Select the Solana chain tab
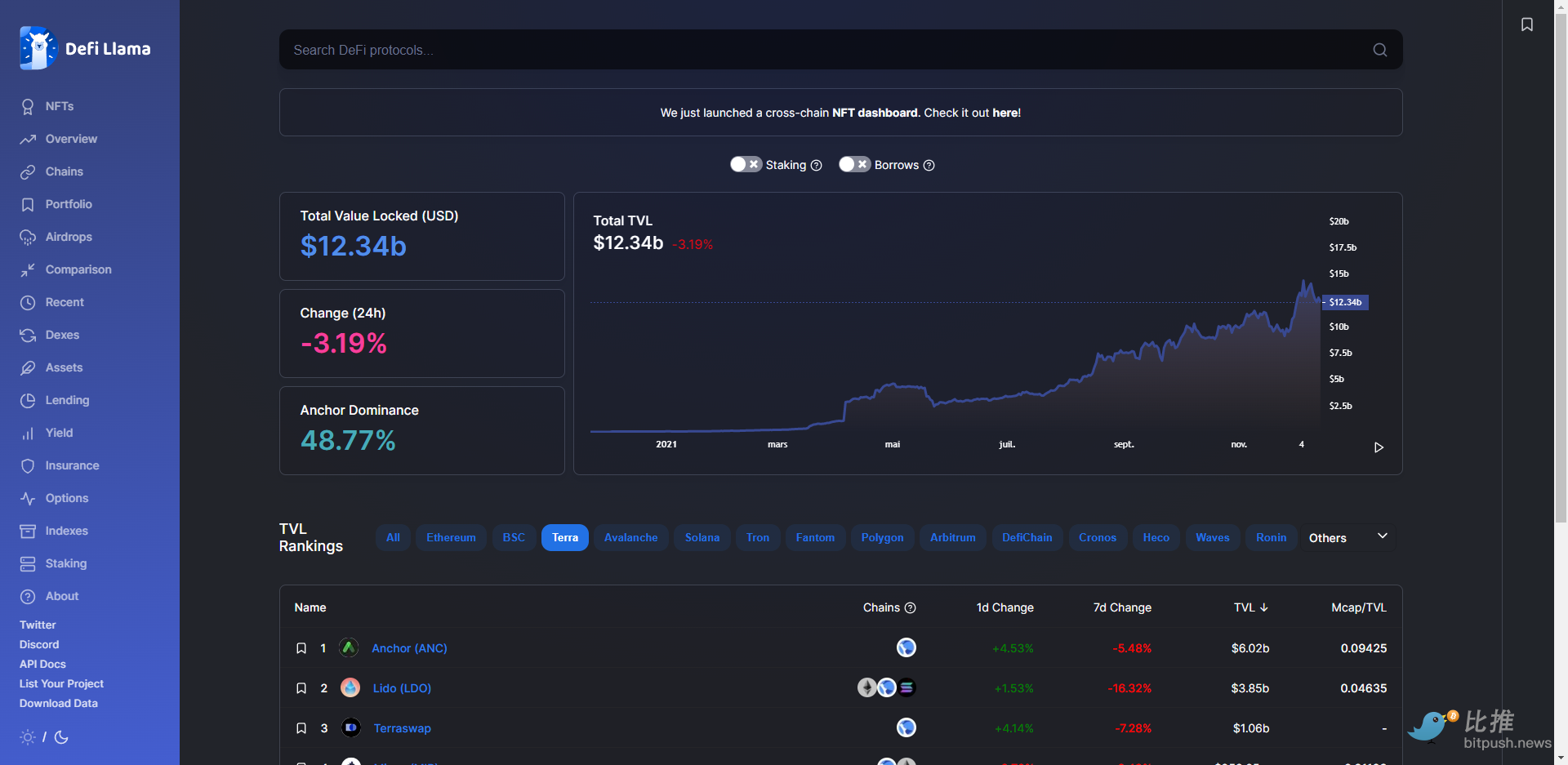Image resolution: width=1568 pixels, height=765 pixels. [x=702, y=537]
